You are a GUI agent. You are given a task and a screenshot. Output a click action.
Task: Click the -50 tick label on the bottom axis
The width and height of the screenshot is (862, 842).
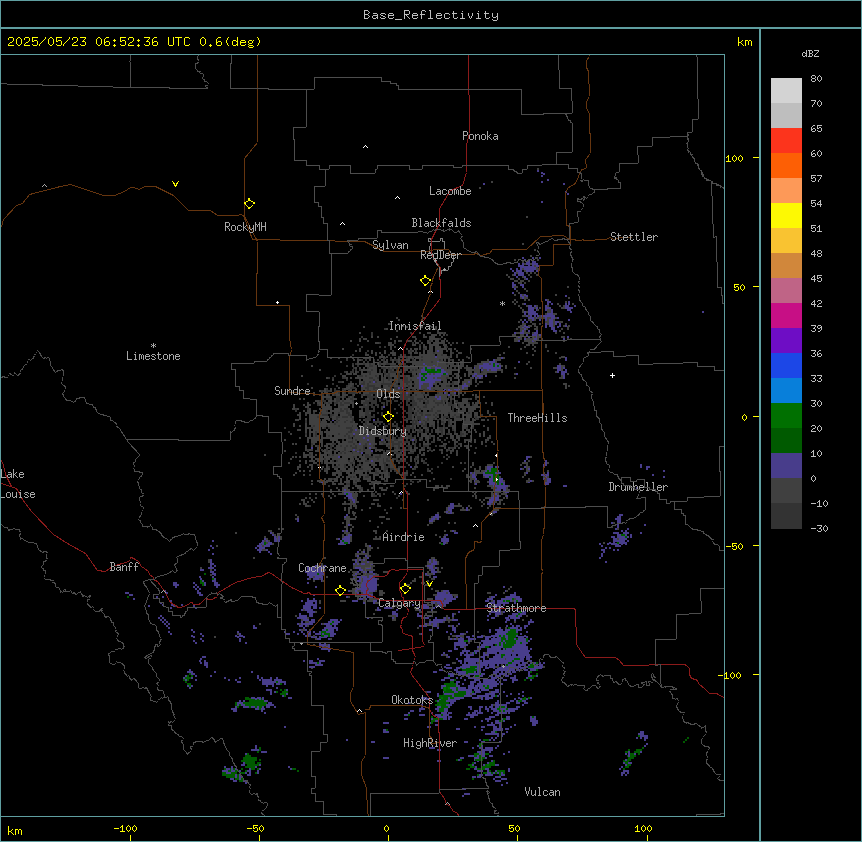coord(255,828)
